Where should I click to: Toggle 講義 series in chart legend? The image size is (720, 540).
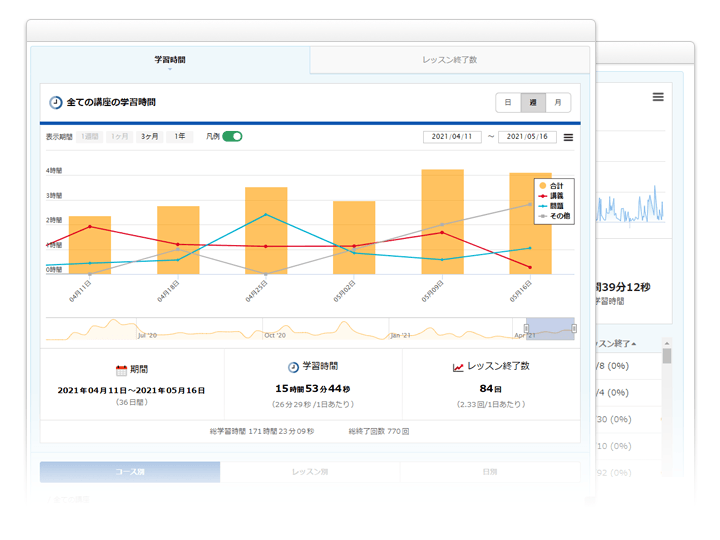tap(551, 196)
